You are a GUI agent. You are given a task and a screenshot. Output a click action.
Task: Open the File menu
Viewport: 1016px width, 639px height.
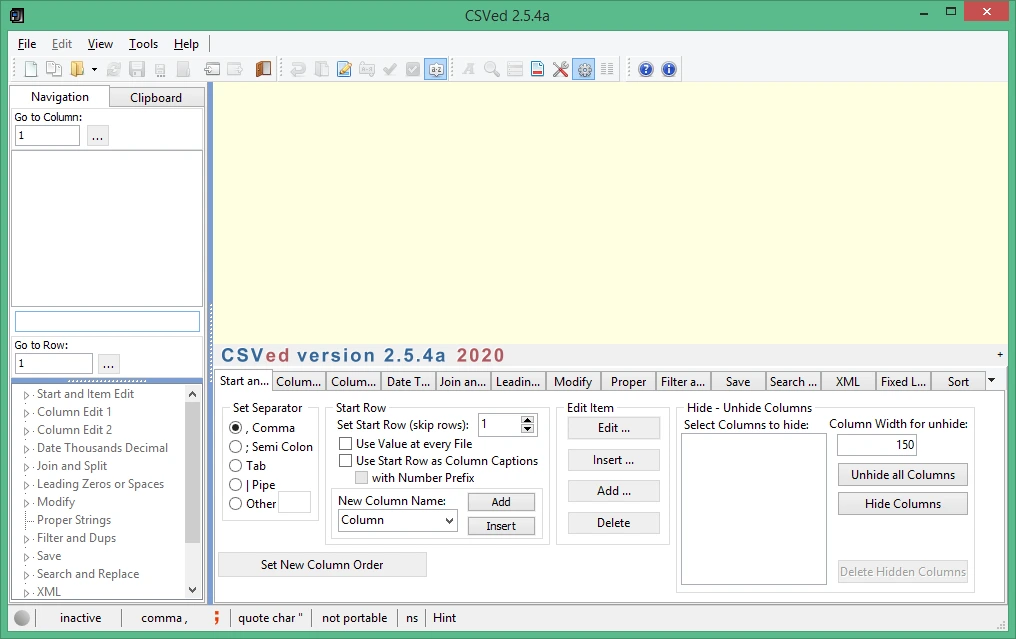point(27,44)
